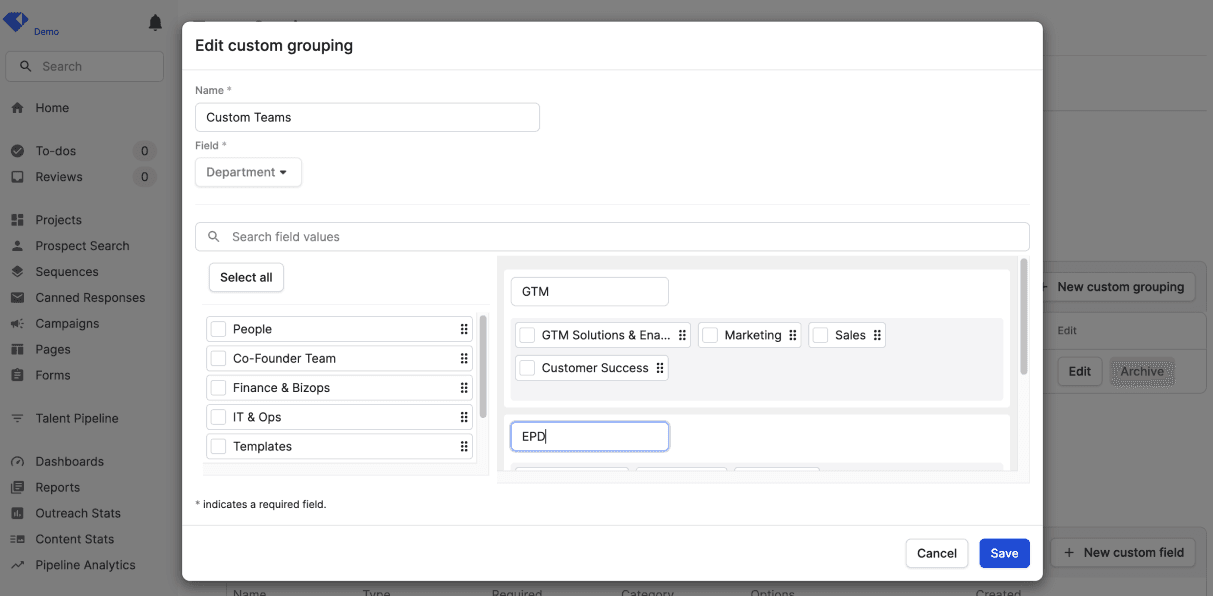Viewport: 1213px width, 596px height.
Task: Go to Prospect Search in sidebar
Action: pyautogui.click(x=82, y=246)
